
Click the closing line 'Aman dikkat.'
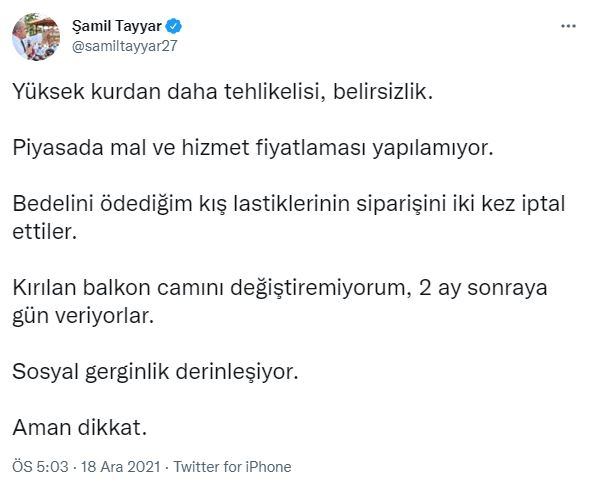[x=79, y=428]
